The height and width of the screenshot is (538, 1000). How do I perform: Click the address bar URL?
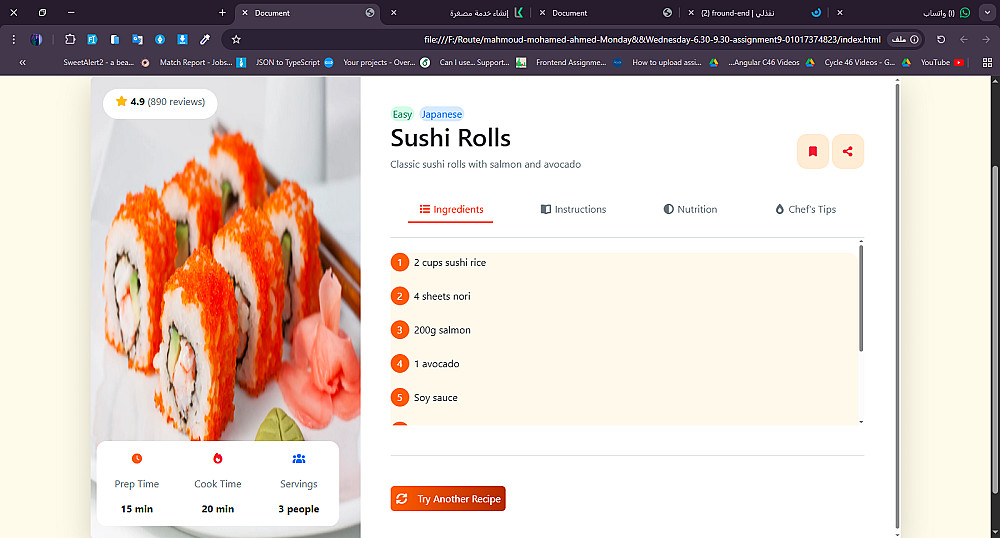pos(652,40)
